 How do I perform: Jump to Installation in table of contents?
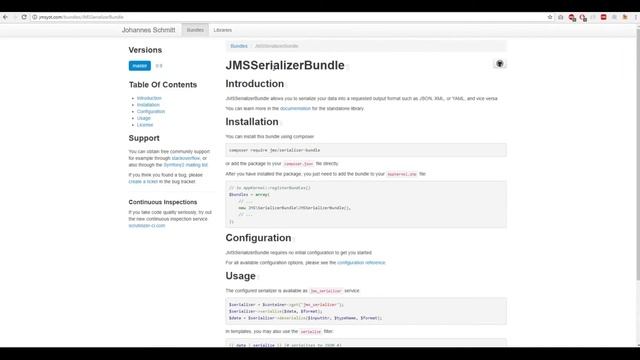click(x=148, y=105)
